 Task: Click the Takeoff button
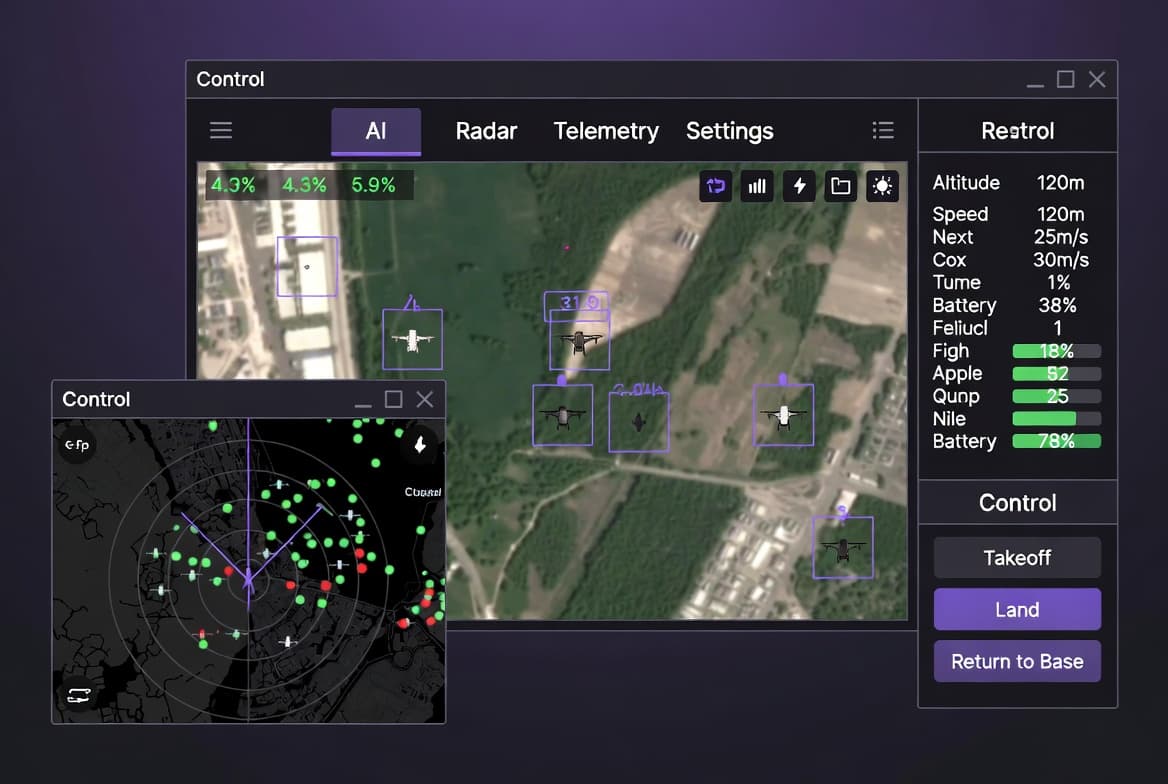pyautogui.click(x=1017, y=557)
